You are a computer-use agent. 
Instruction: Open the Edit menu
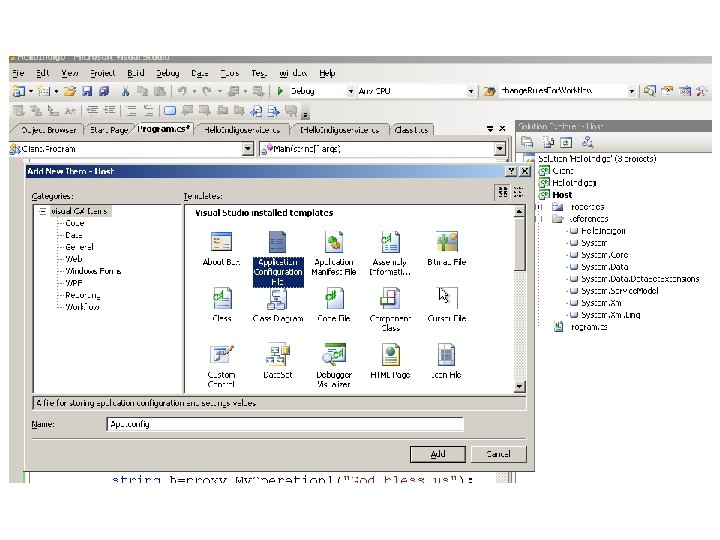coord(42,73)
